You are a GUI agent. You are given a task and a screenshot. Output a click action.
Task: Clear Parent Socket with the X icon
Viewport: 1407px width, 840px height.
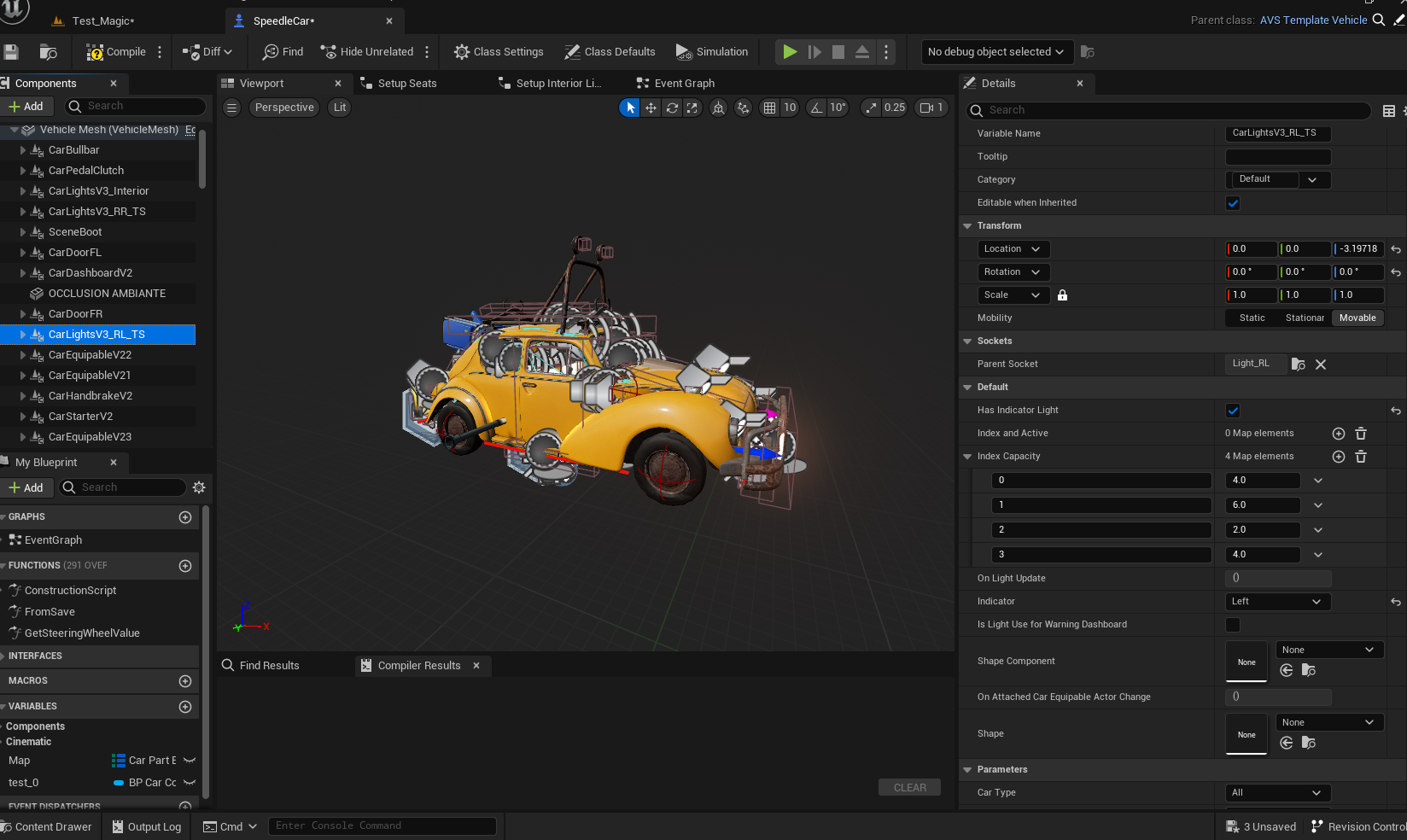[1321, 365]
